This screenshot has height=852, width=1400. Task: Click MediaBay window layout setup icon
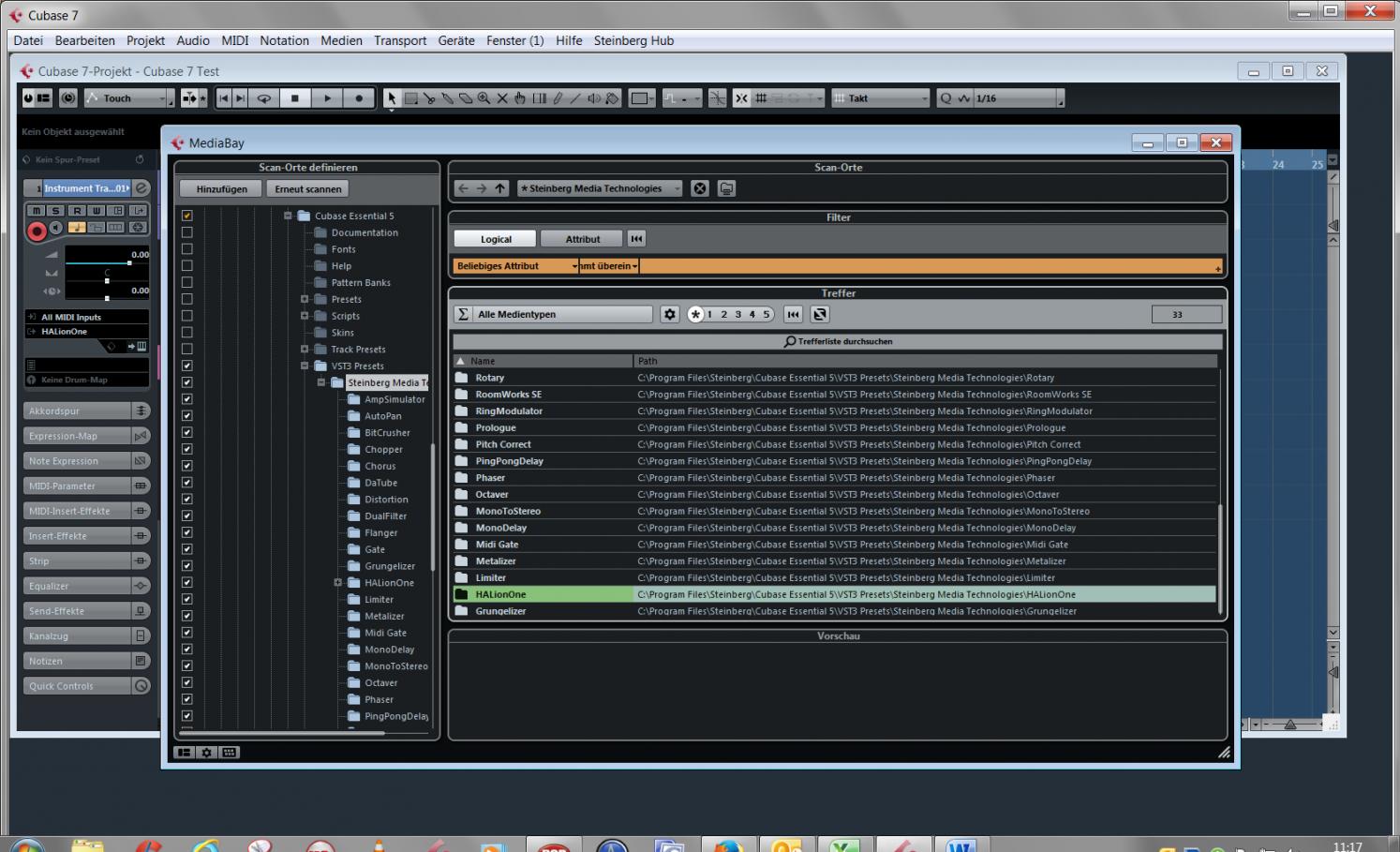click(185, 753)
